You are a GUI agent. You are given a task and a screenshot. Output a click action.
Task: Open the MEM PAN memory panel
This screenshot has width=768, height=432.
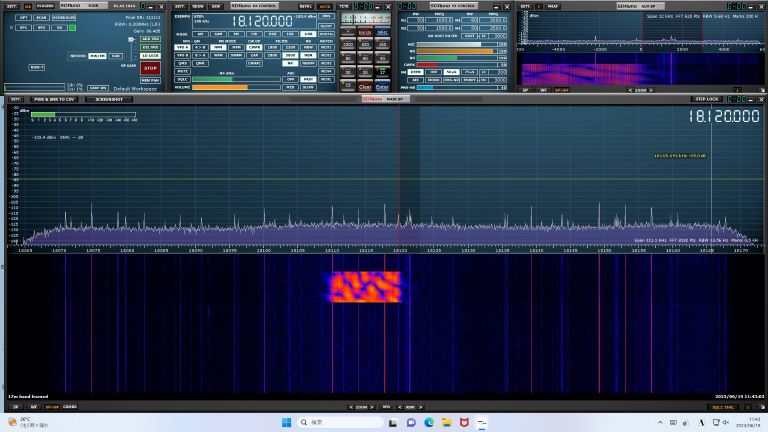point(150,80)
